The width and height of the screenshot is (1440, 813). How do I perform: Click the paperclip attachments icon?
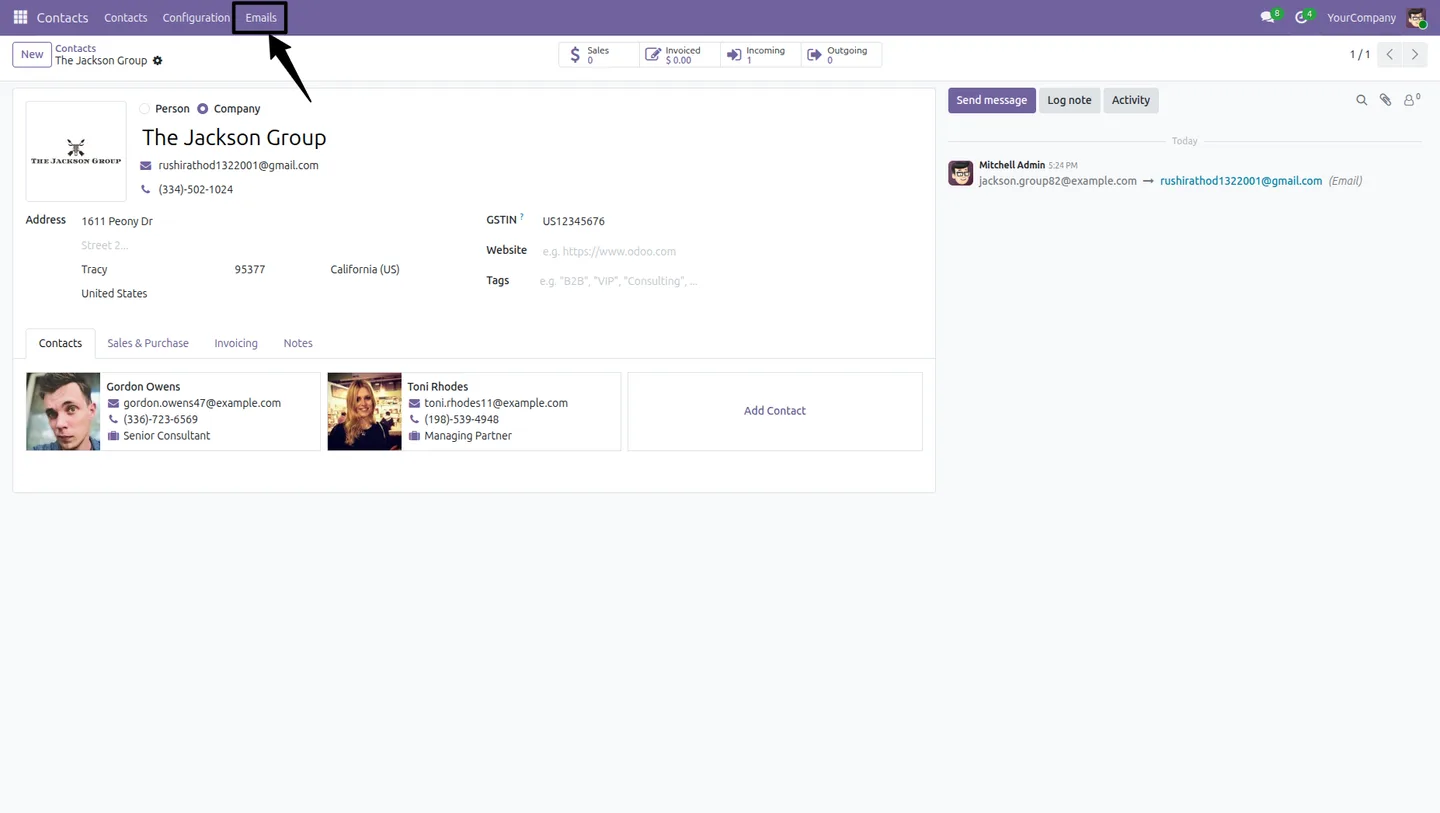(1385, 100)
